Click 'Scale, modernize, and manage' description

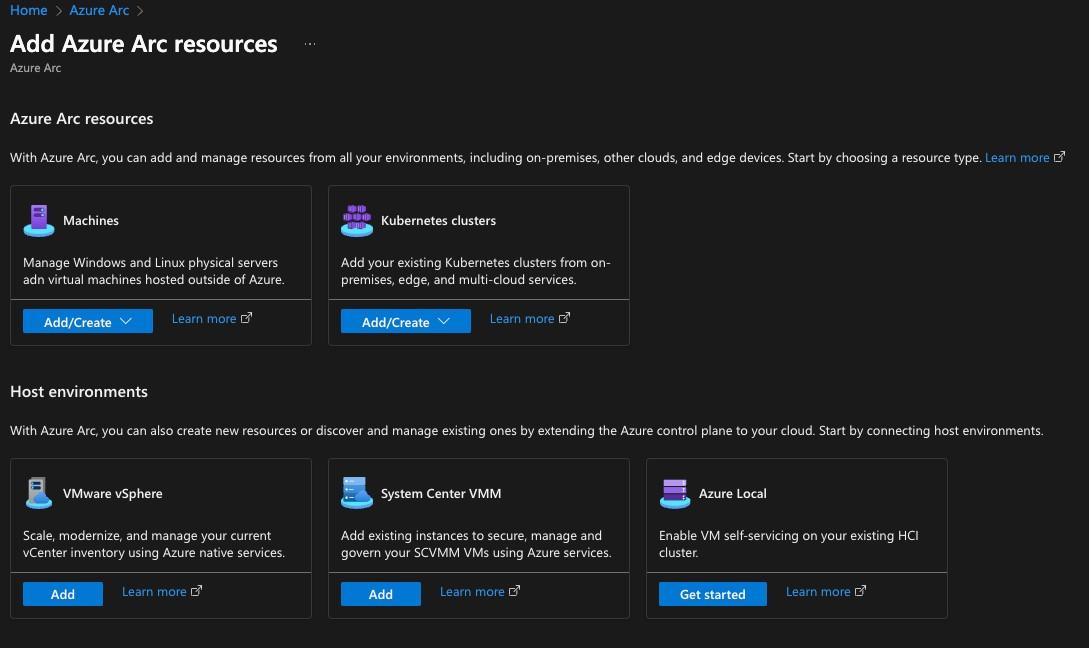click(154, 544)
